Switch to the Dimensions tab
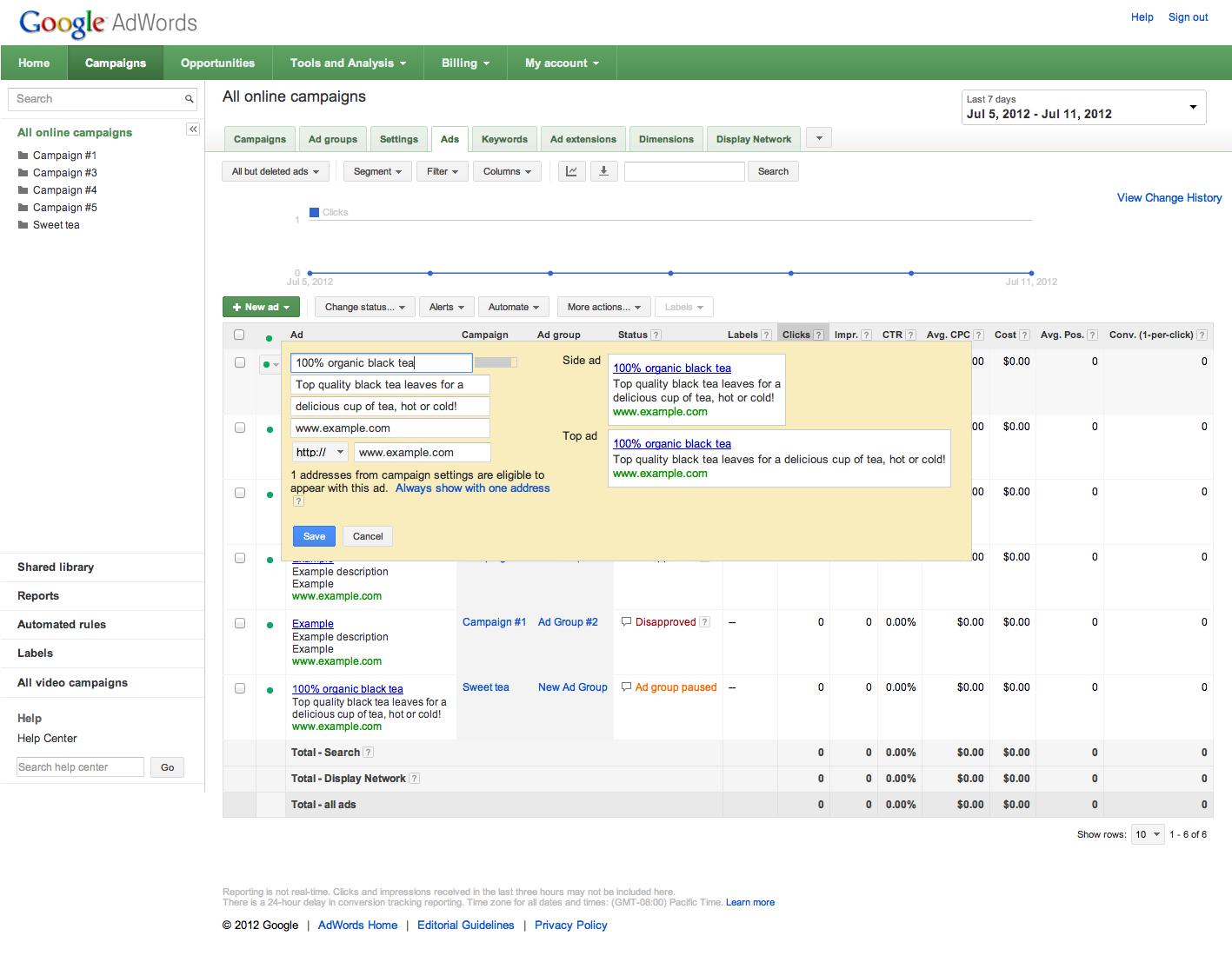This screenshot has width=1232, height=962. (x=666, y=139)
